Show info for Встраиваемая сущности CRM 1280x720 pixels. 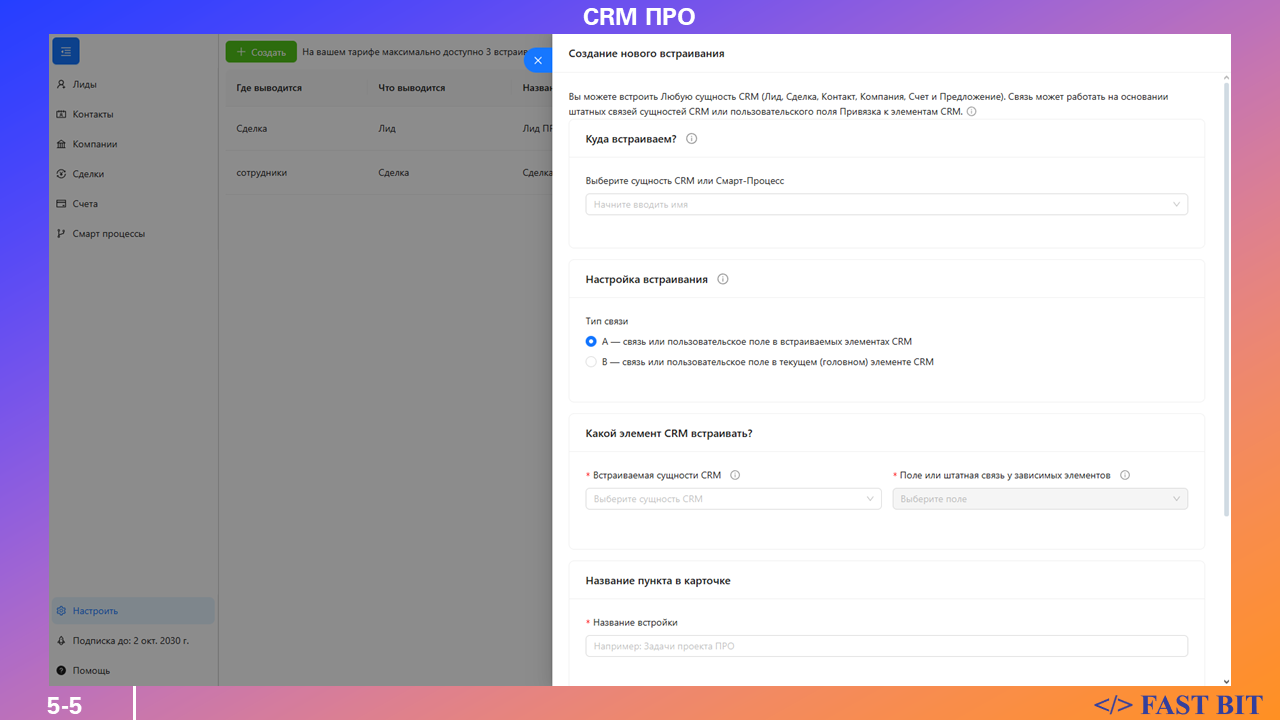pyautogui.click(x=735, y=476)
